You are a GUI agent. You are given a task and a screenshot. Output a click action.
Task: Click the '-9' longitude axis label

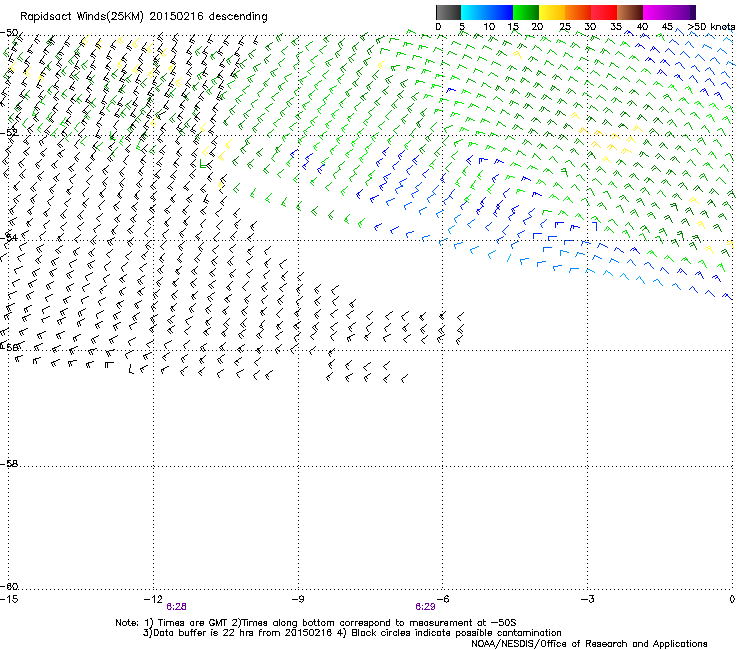point(297,599)
